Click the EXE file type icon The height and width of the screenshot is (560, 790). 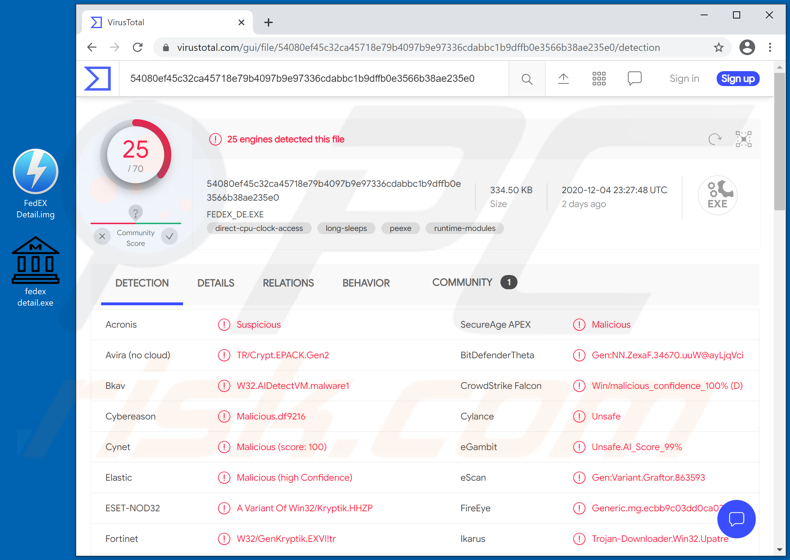(x=717, y=195)
